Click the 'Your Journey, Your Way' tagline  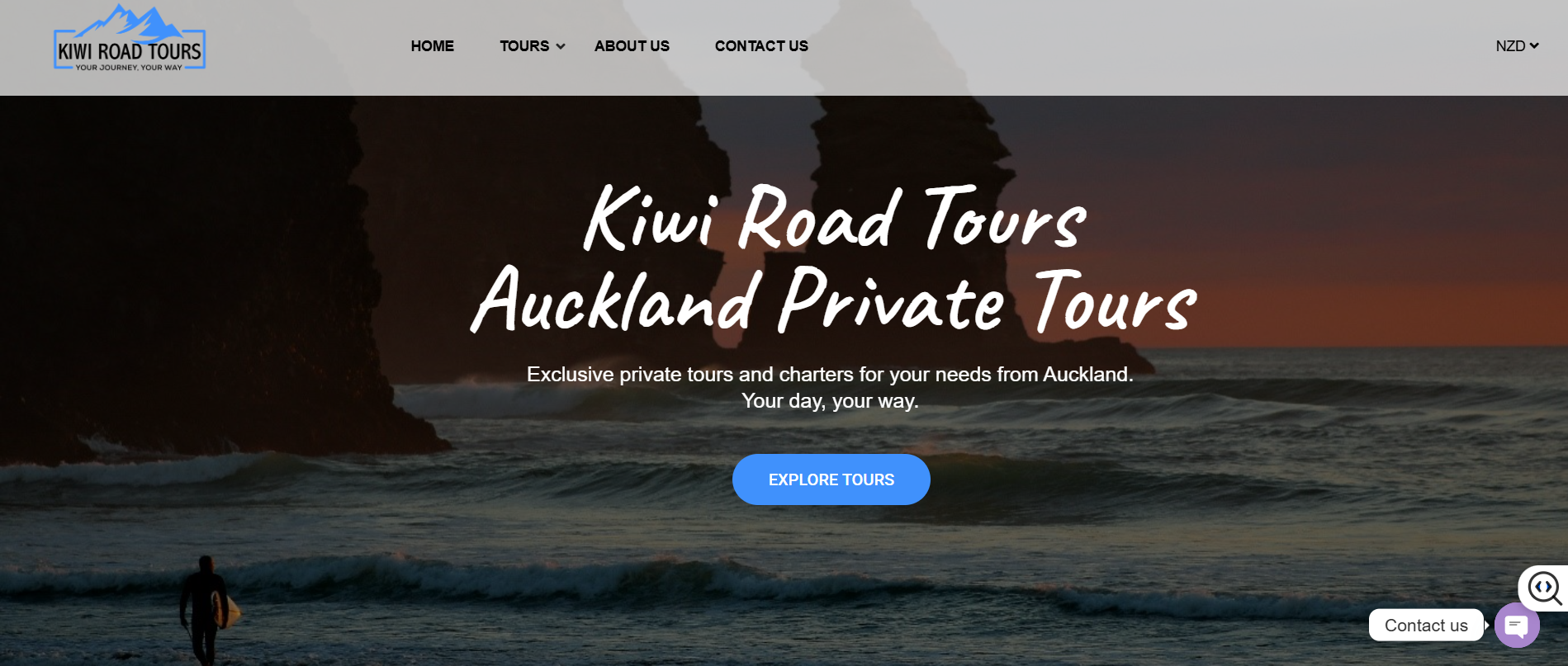129,68
